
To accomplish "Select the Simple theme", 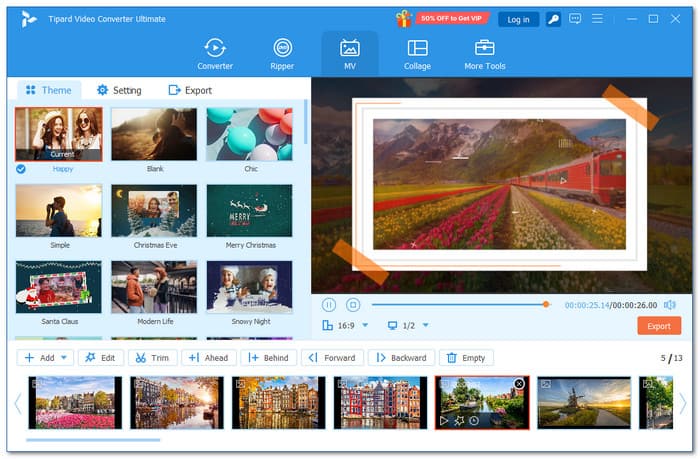I will 58,210.
